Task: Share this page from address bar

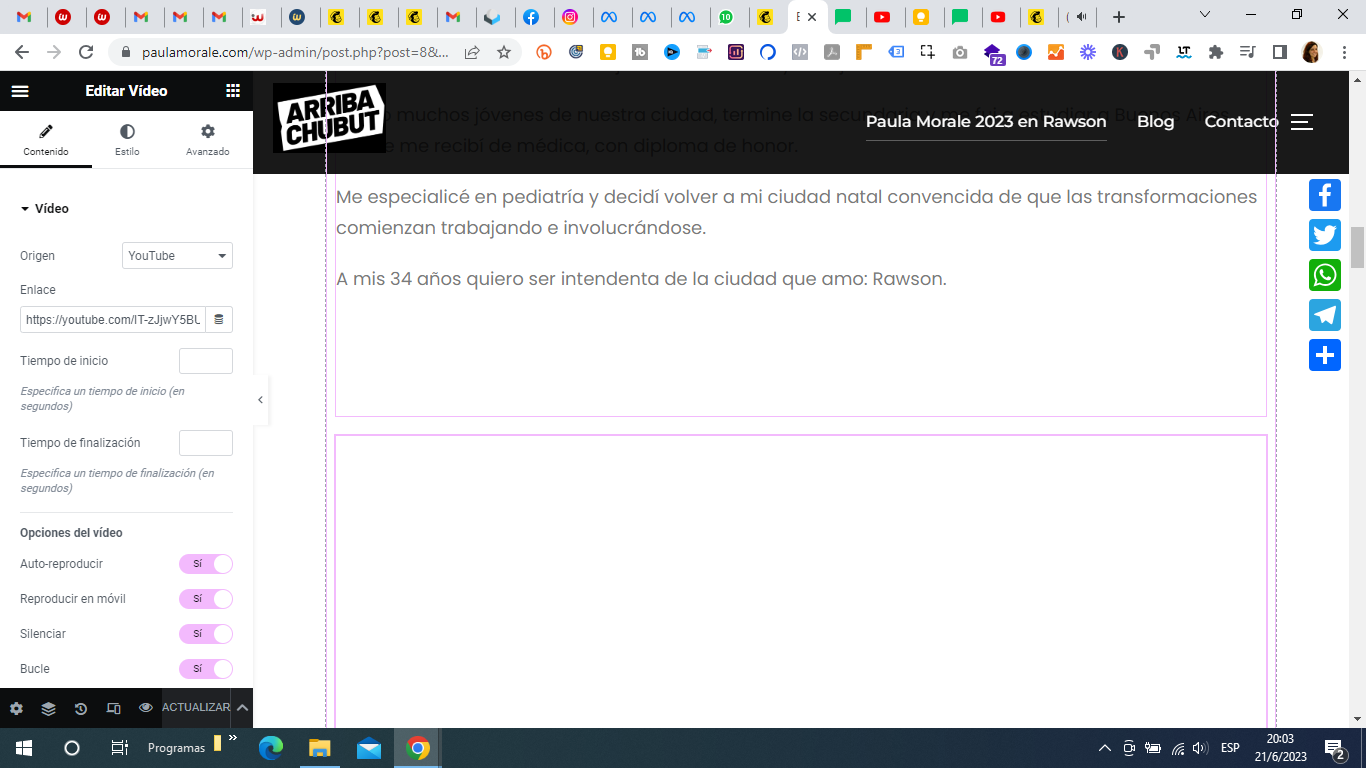Action: point(472,52)
